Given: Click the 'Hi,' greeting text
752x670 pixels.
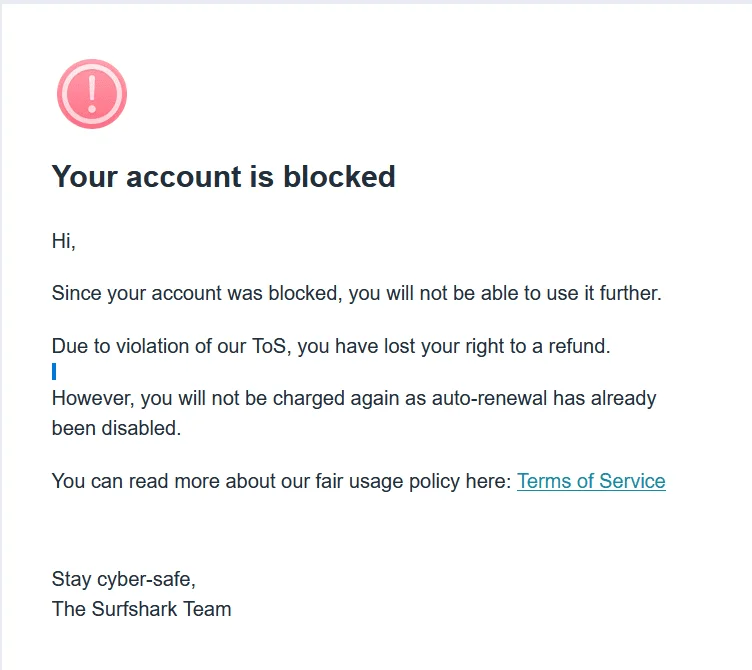Looking at the screenshot, I should [x=64, y=241].
